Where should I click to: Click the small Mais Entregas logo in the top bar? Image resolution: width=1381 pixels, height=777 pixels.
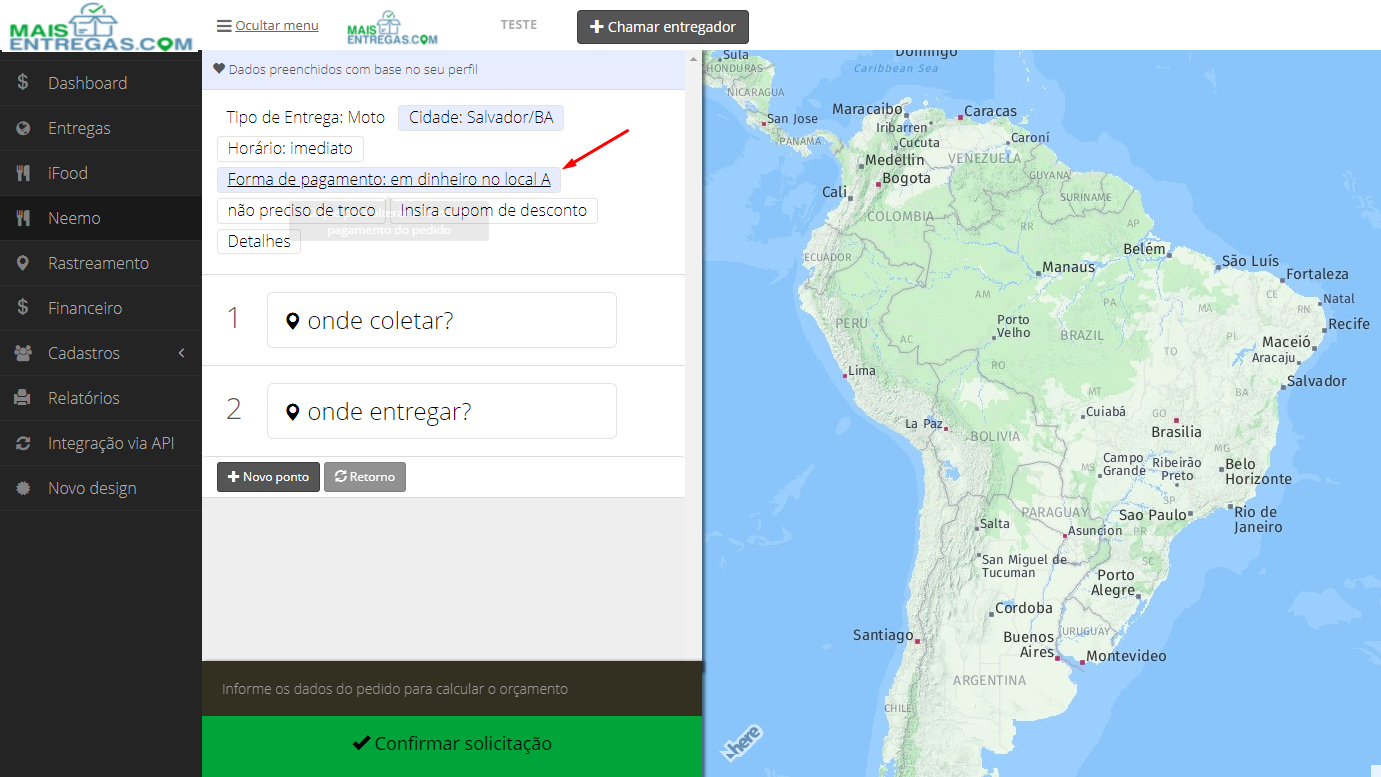pos(392,28)
